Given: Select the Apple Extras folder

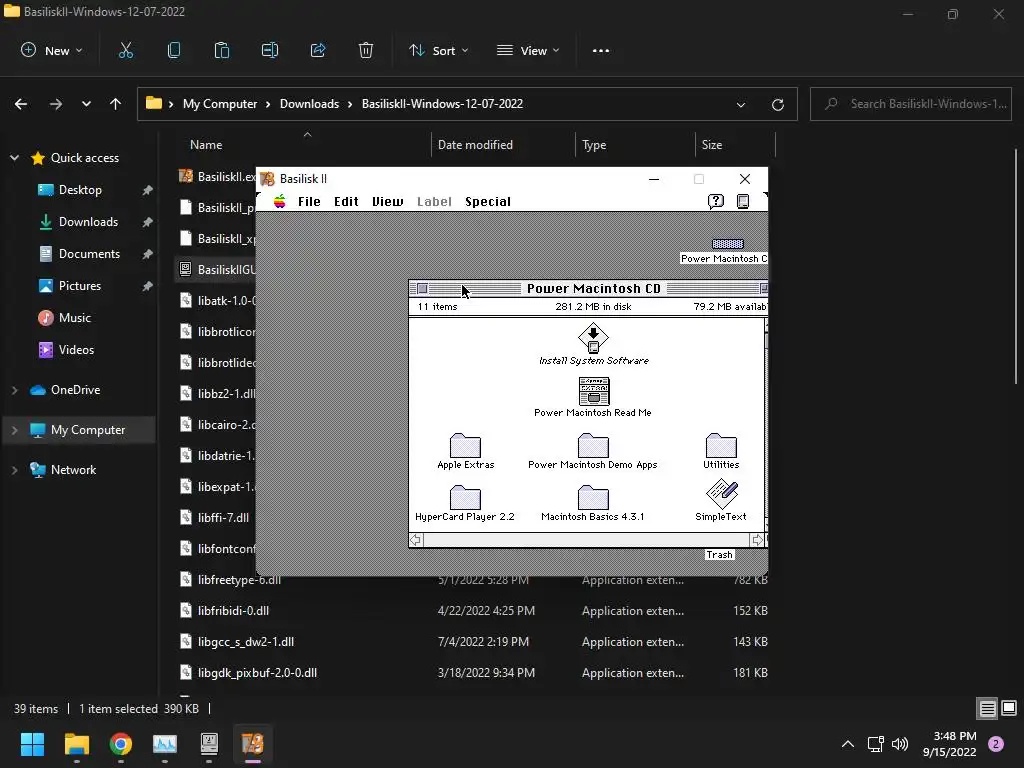Looking at the screenshot, I should point(465,445).
